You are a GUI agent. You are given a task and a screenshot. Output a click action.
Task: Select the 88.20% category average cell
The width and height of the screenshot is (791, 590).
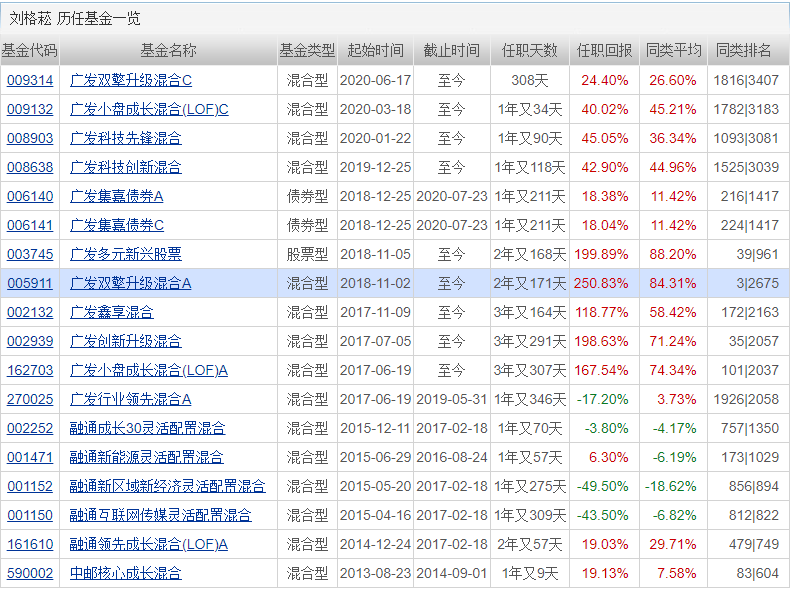672,254
